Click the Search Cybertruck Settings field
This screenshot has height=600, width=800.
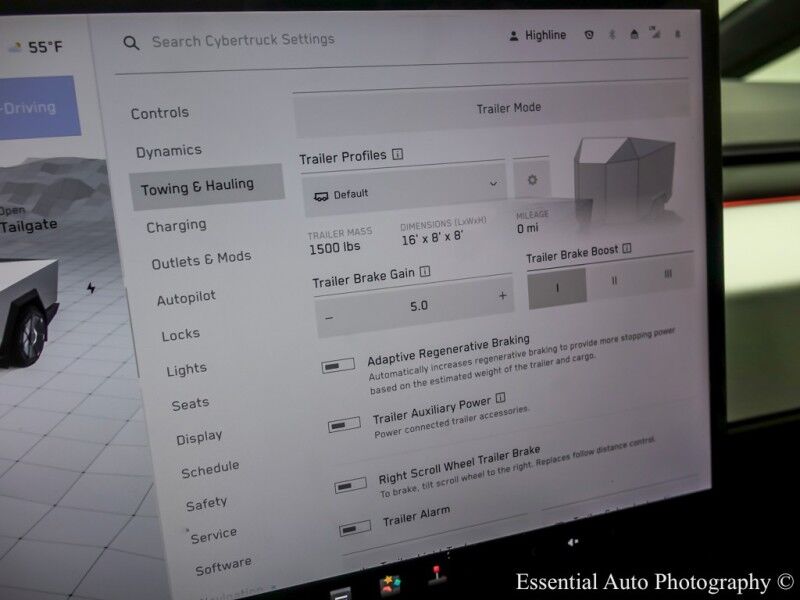(243, 42)
